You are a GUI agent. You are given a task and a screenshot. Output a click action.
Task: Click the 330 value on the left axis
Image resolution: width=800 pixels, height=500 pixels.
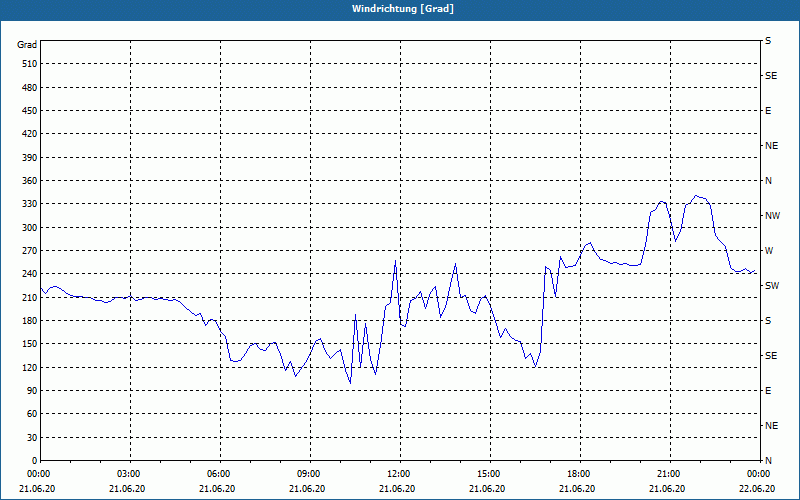(x=30, y=204)
